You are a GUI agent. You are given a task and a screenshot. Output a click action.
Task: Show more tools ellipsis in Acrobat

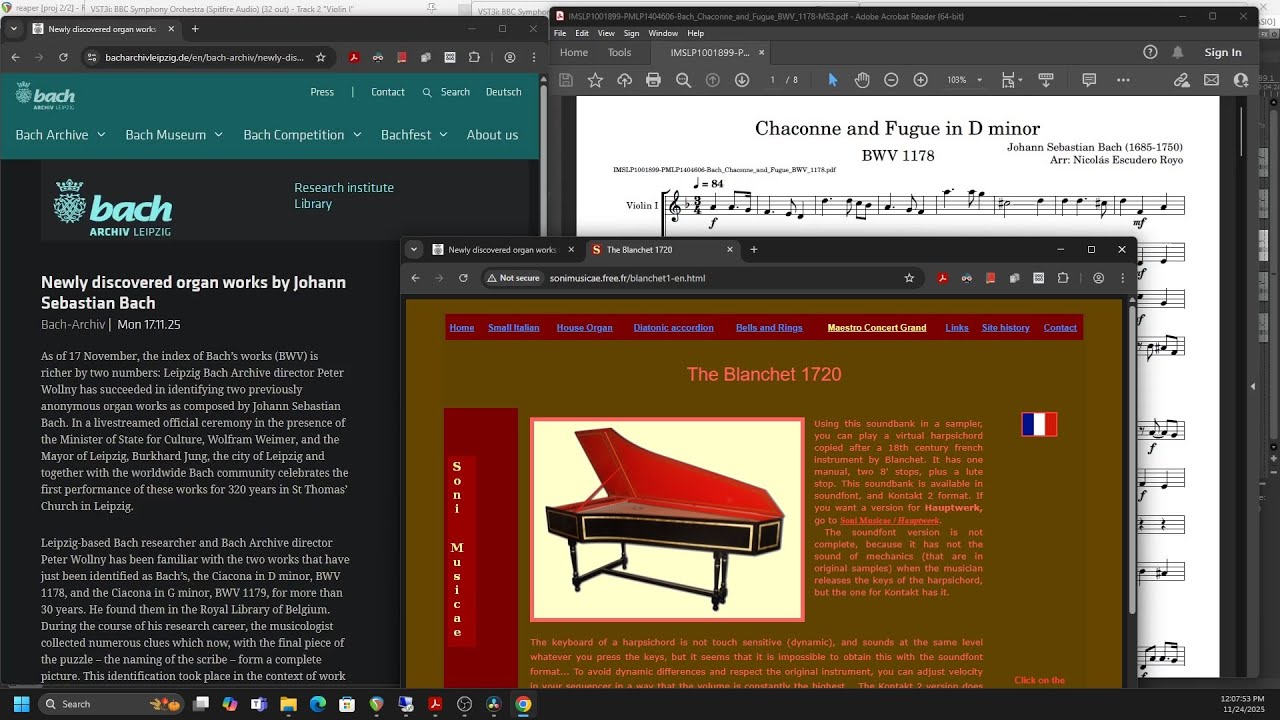click(x=1123, y=80)
